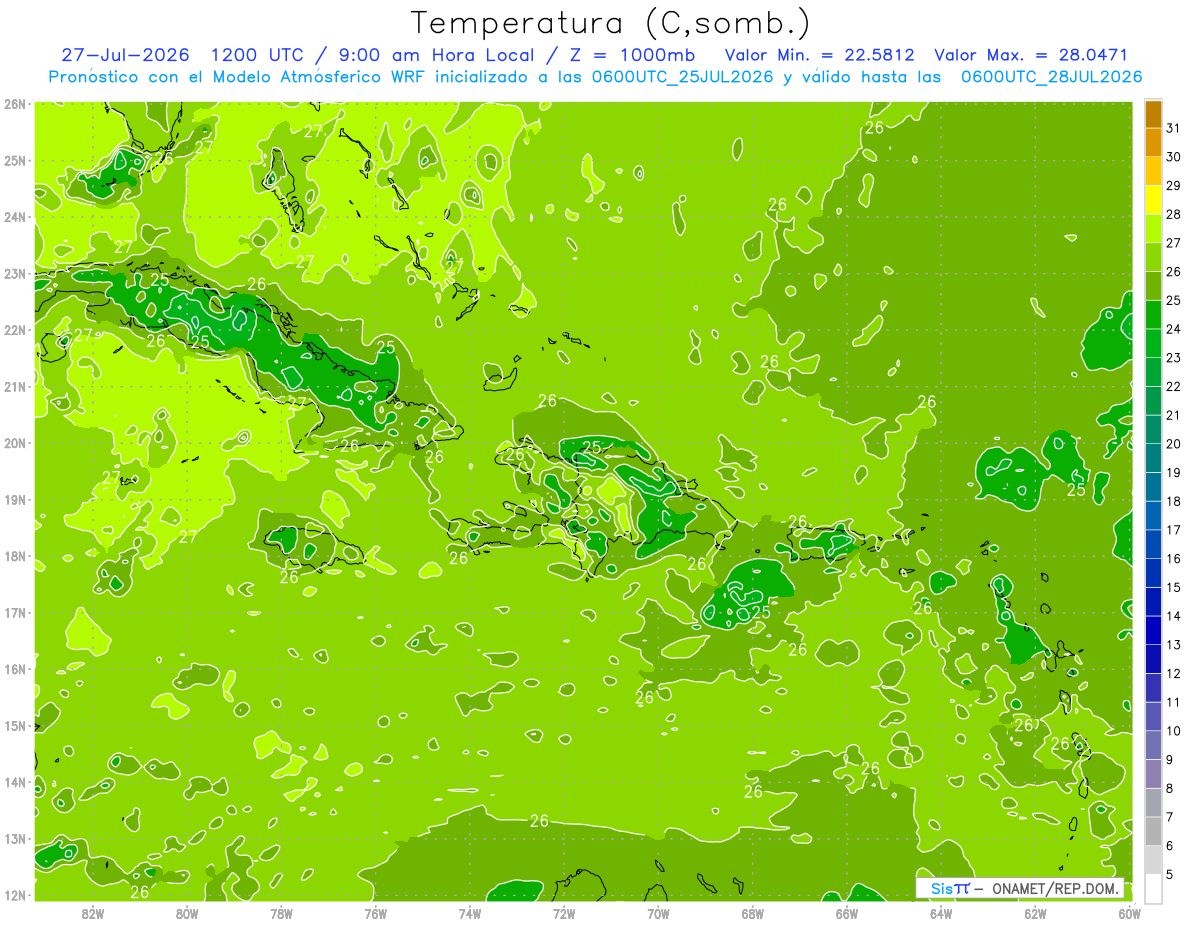
Task: Click the "76W" longitude axis label
Action: pyautogui.click(x=376, y=913)
